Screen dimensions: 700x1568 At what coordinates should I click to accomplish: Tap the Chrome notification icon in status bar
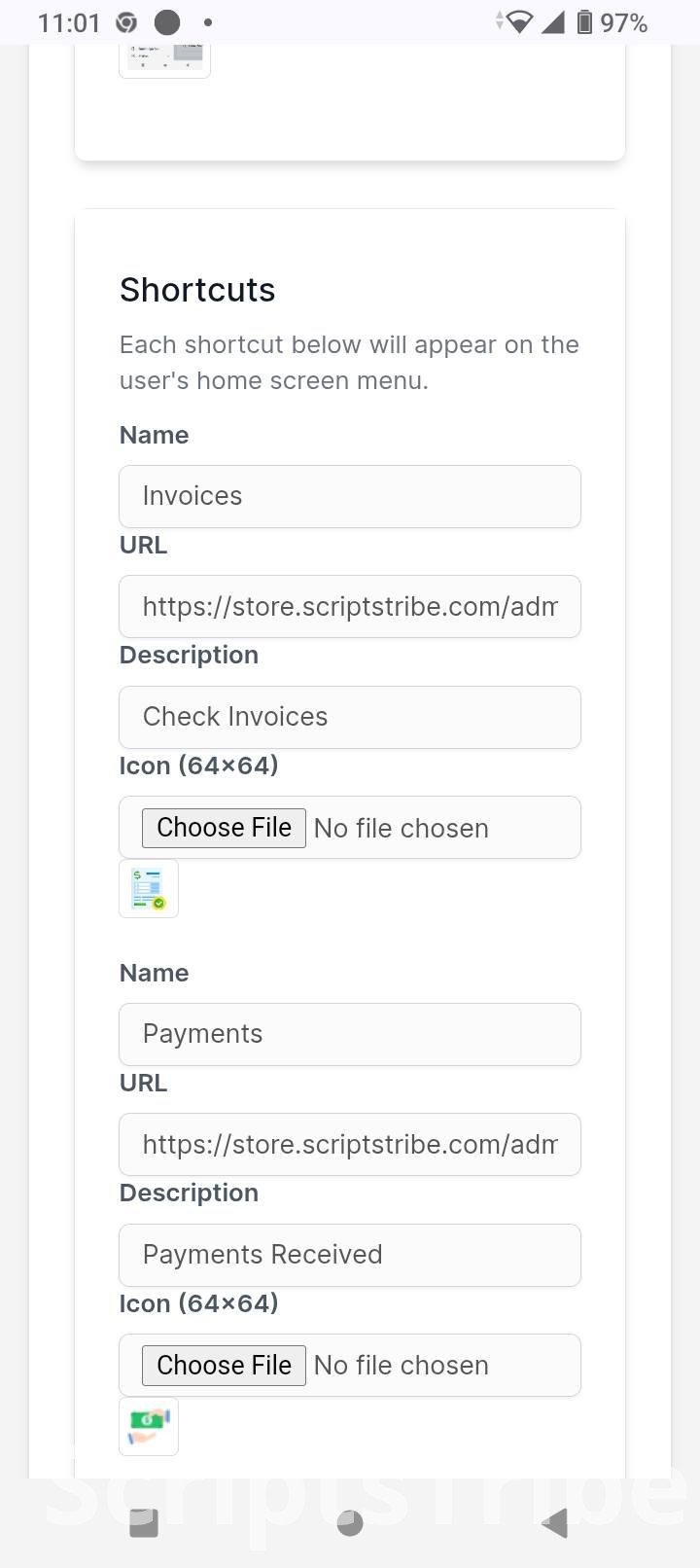tap(126, 22)
